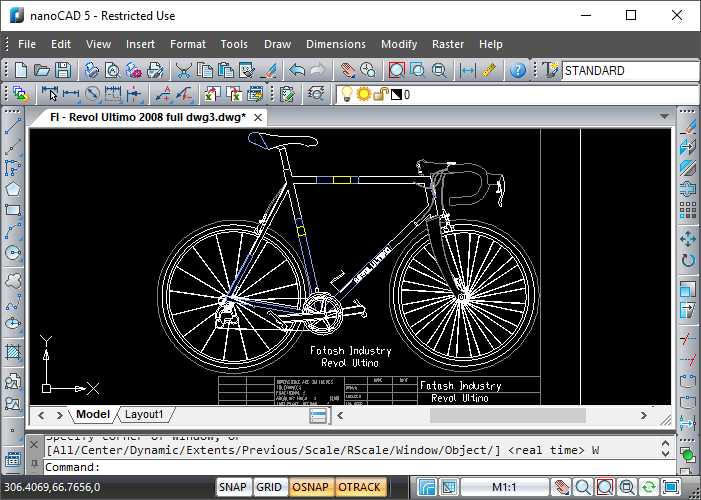Expand the document tabs list arrow
The width and height of the screenshot is (701, 500).
(x=664, y=117)
